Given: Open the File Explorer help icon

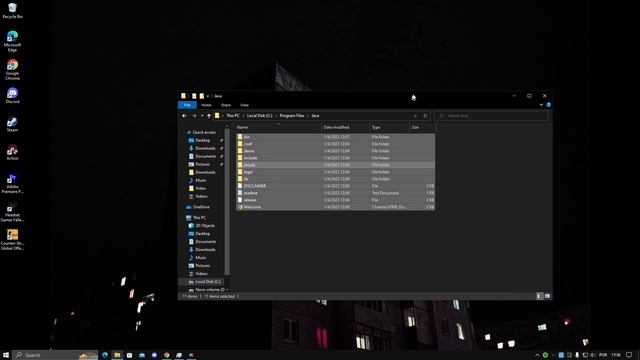Looking at the screenshot, I should (549, 105).
